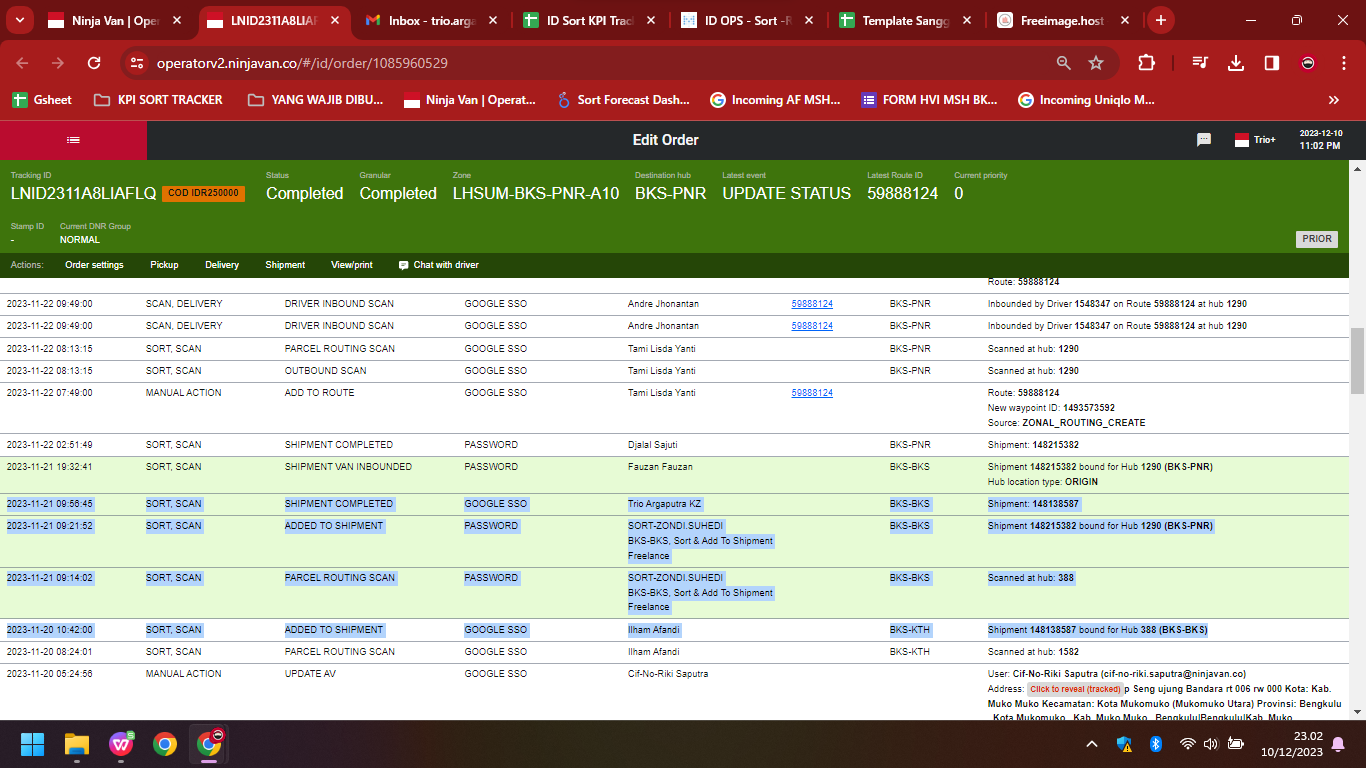Open the browser extensions puzzle icon
Viewport: 1366px width, 768px height.
[1146, 63]
